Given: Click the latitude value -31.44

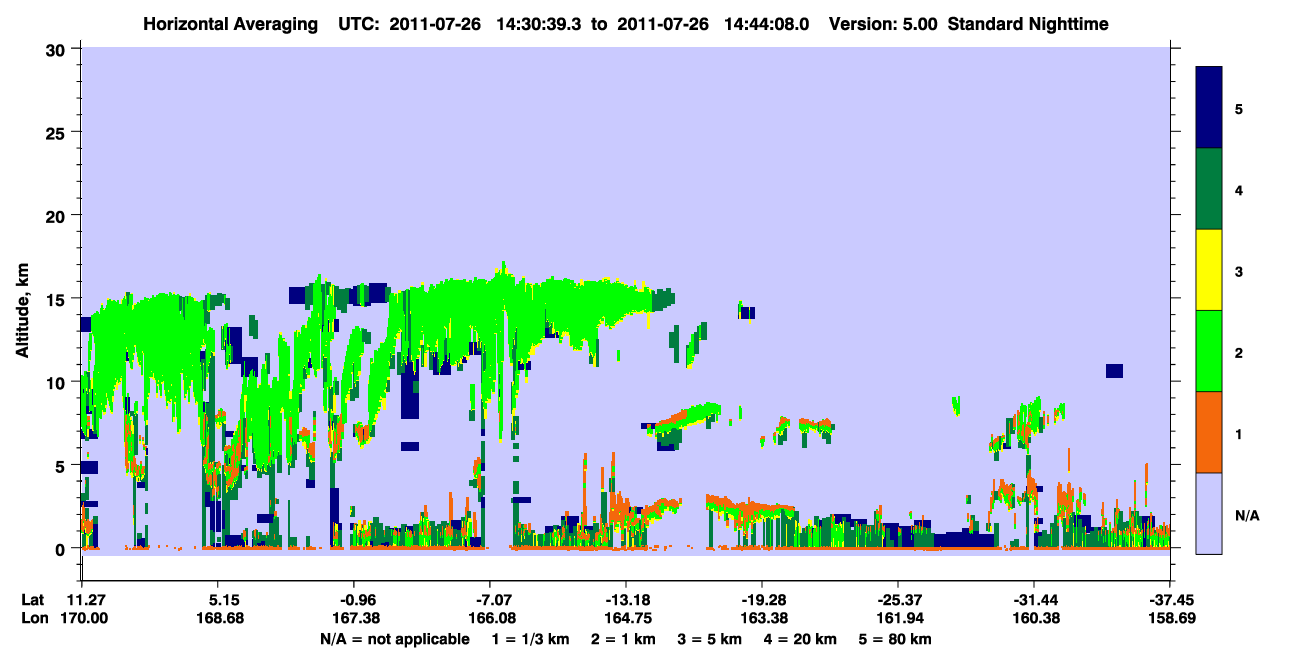Looking at the screenshot, I should point(1034,600).
